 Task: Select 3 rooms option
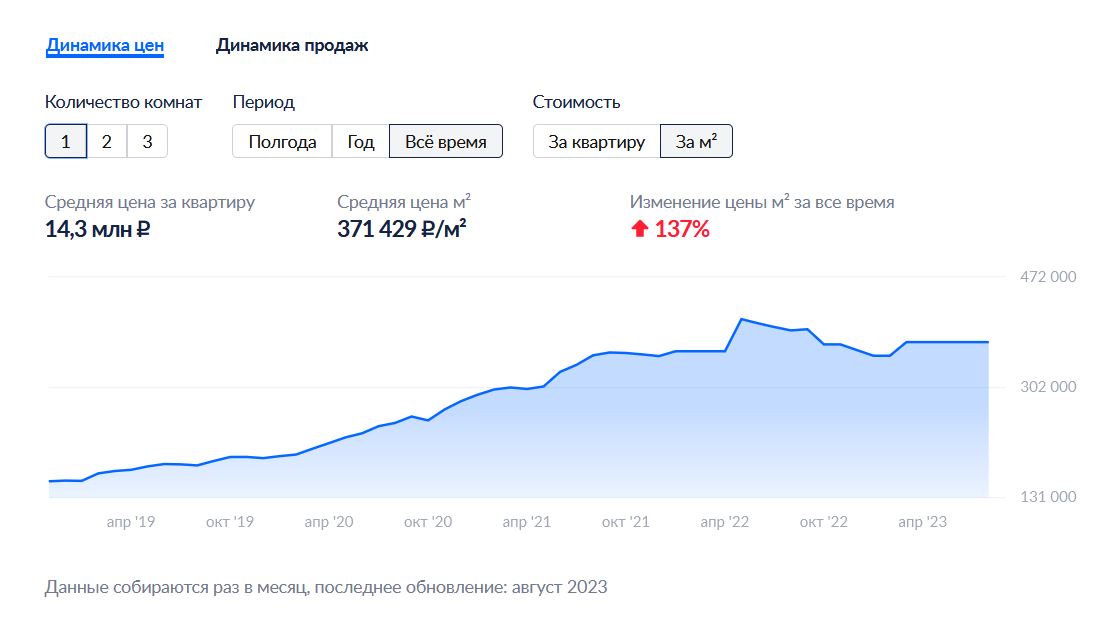tap(147, 141)
